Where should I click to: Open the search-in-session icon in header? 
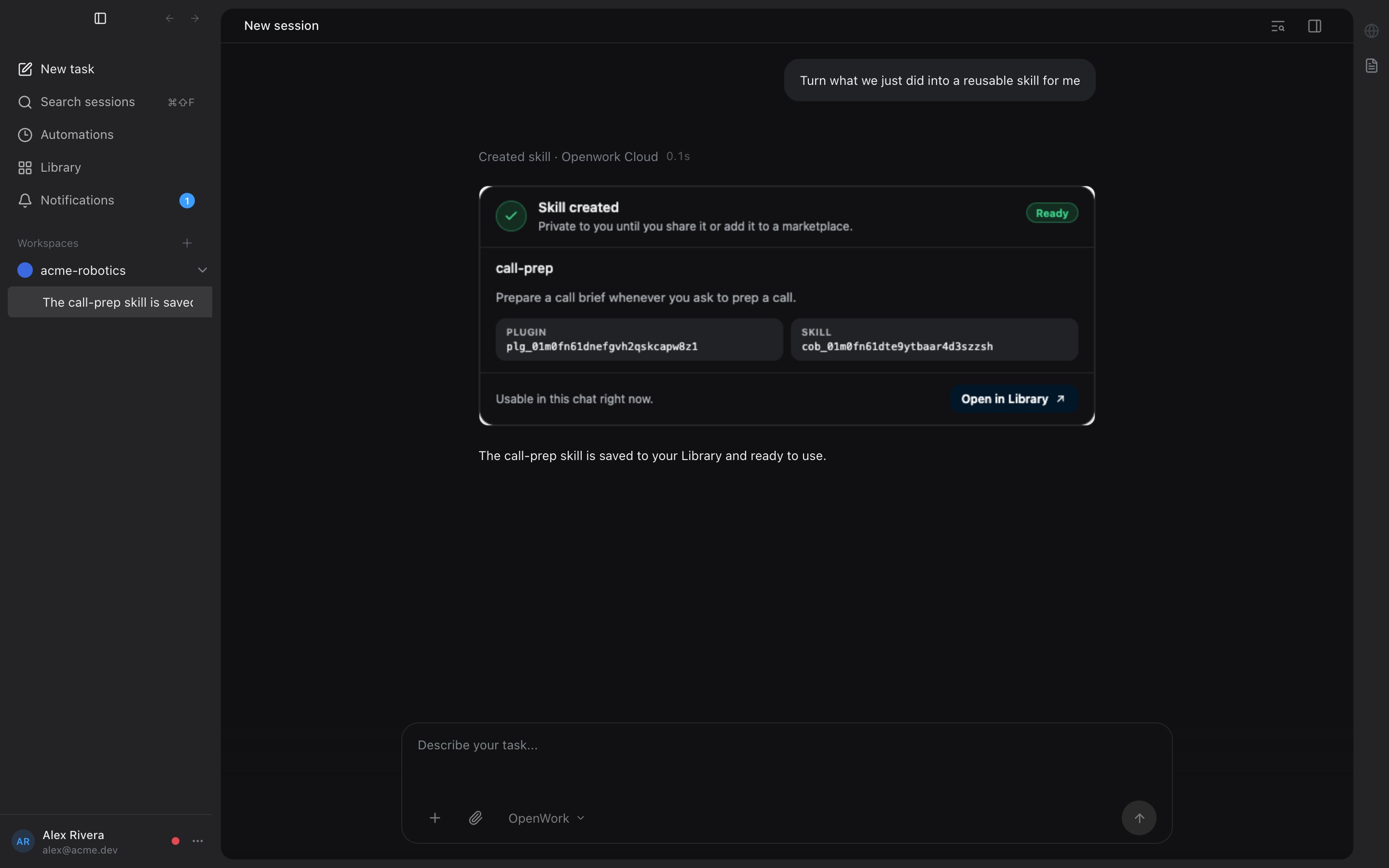click(1278, 26)
